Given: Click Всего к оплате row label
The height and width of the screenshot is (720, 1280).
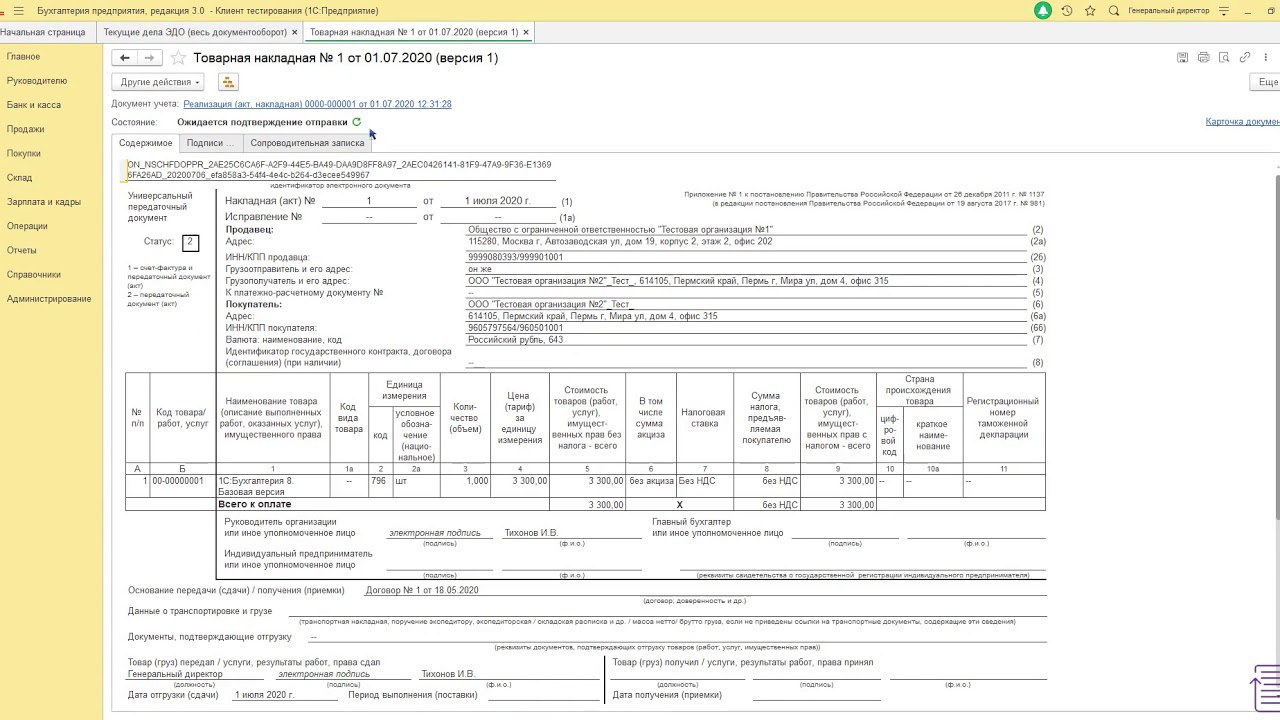Looking at the screenshot, I should point(253,505).
